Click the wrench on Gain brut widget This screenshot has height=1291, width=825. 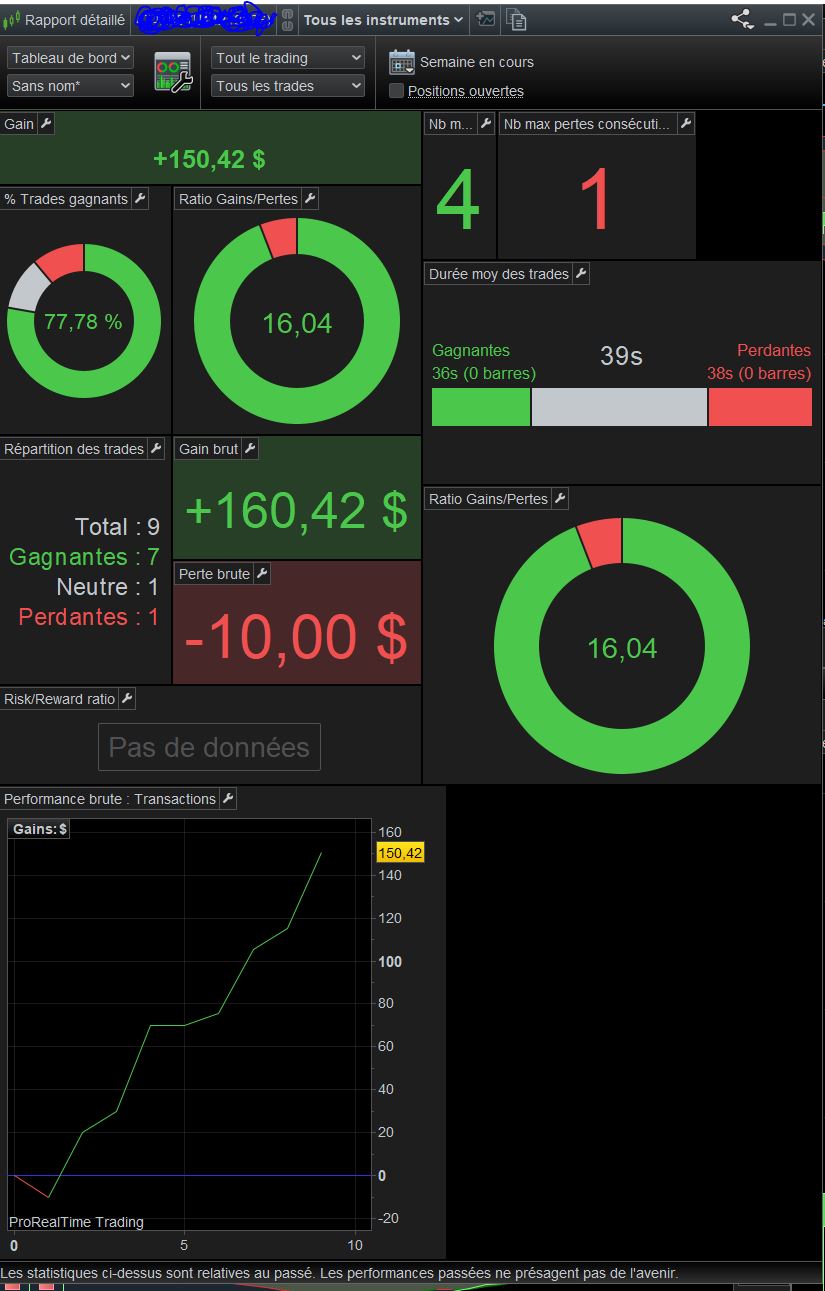pos(250,449)
